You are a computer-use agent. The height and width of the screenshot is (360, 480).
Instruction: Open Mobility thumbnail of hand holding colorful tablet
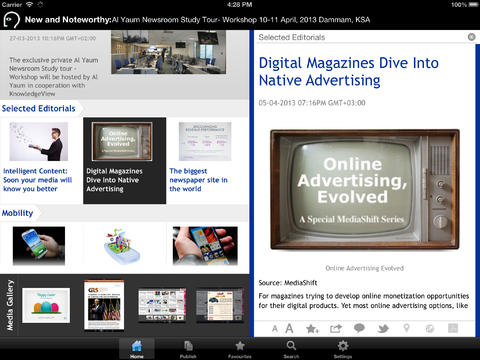(x=205, y=246)
